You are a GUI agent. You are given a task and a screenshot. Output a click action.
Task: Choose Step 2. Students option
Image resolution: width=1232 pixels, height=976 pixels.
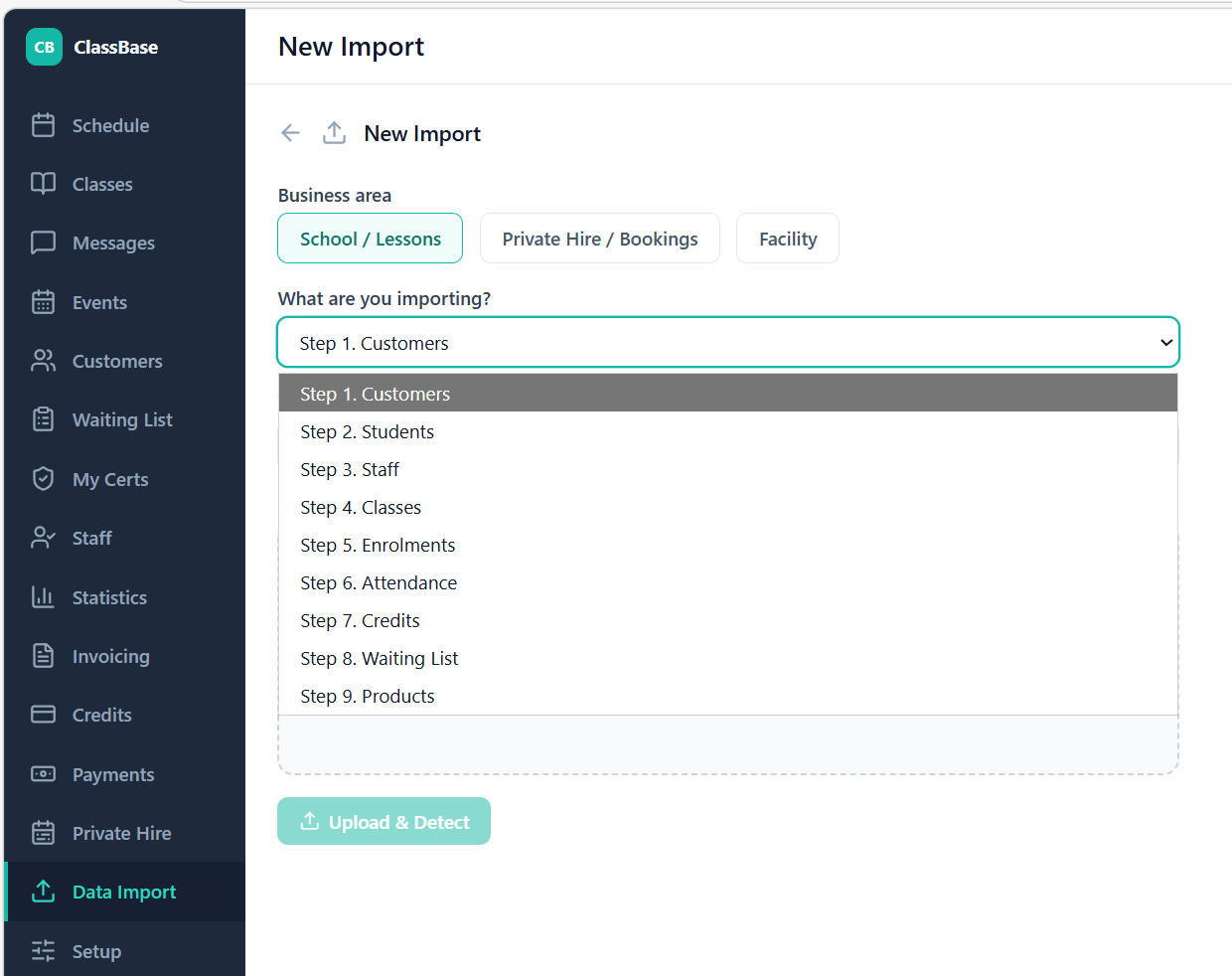click(x=728, y=431)
